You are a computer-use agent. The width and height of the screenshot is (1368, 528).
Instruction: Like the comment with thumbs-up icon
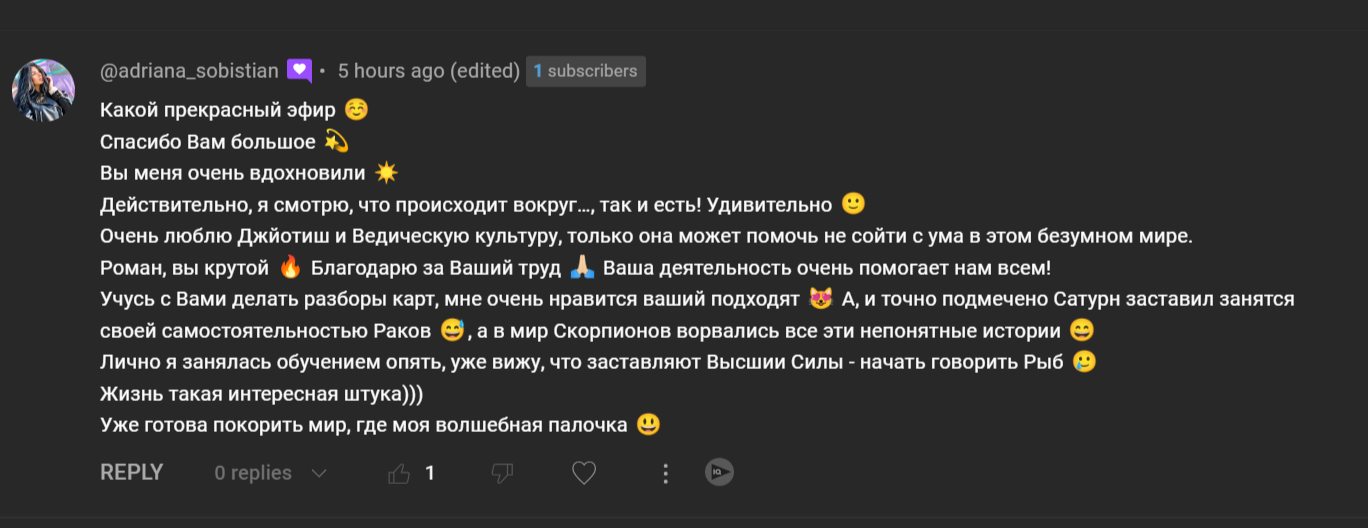pyautogui.click(x=399, y=473)
